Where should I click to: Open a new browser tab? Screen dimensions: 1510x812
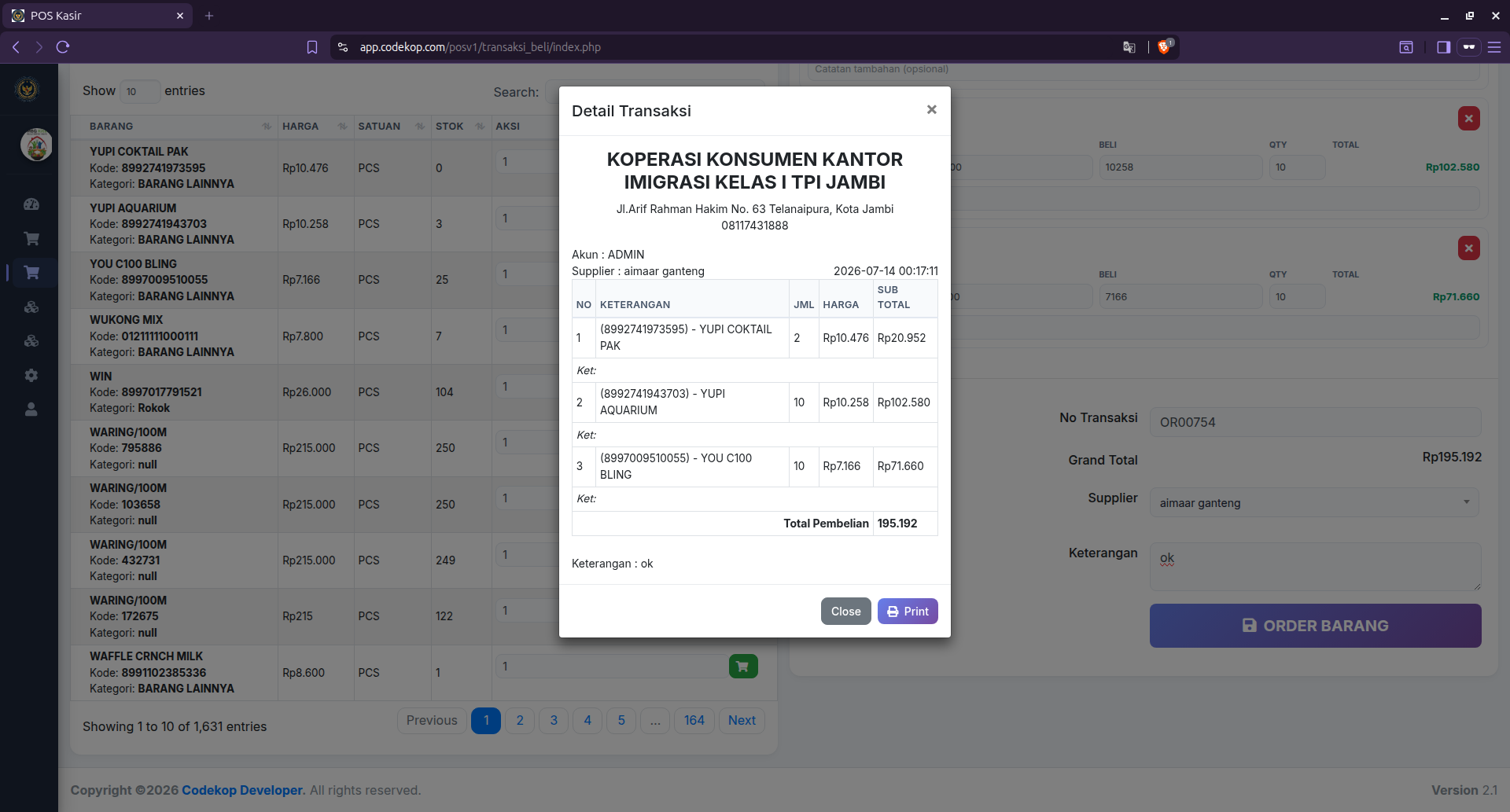209,16
